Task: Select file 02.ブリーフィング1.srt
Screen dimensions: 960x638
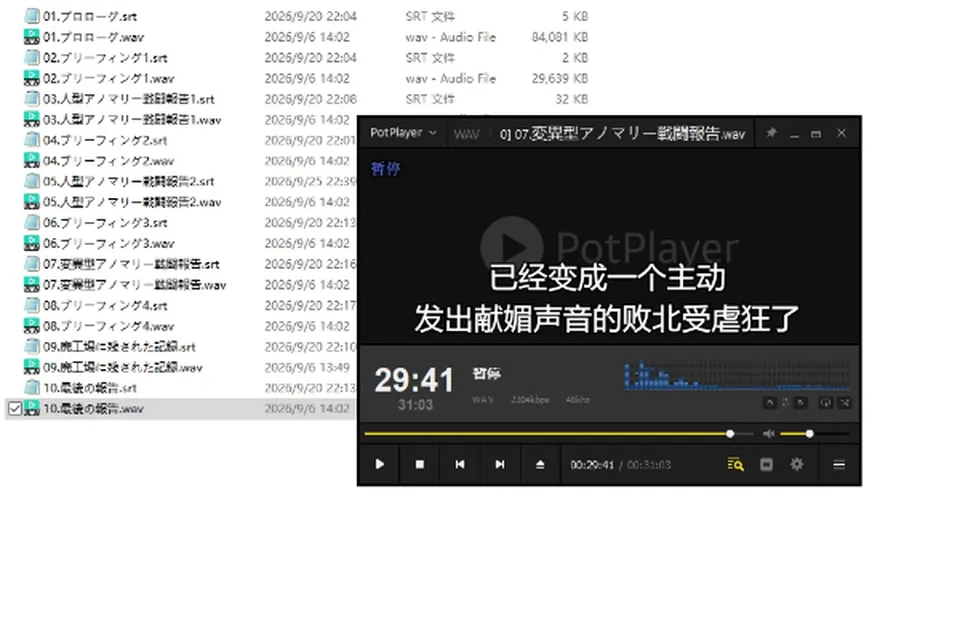Action: coord(105,58)
